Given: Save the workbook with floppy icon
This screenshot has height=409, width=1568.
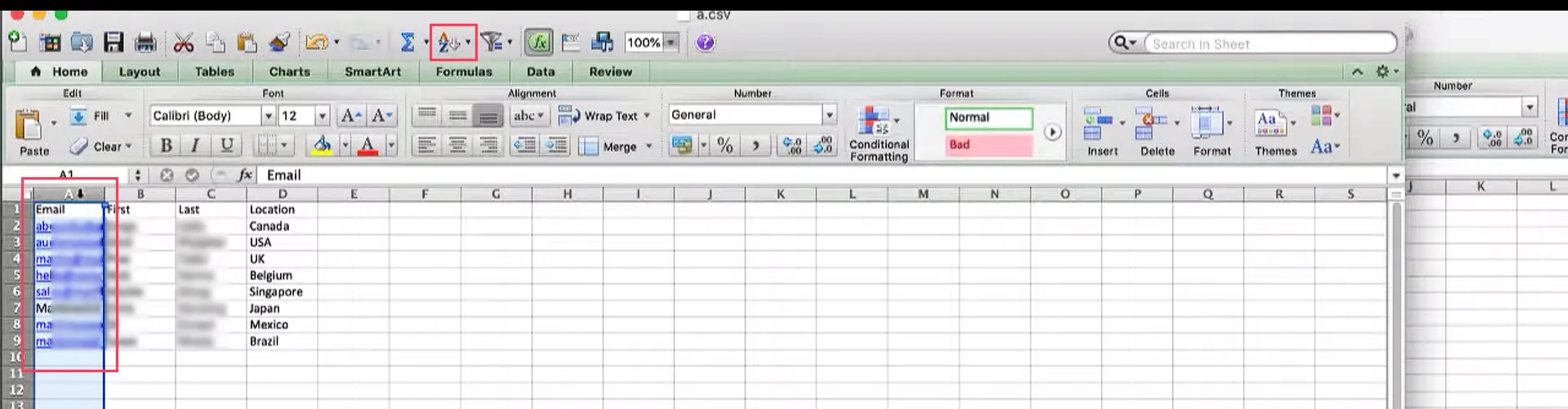Looking at the screenshot, I should pyautogui.click(x=114, y=42).
